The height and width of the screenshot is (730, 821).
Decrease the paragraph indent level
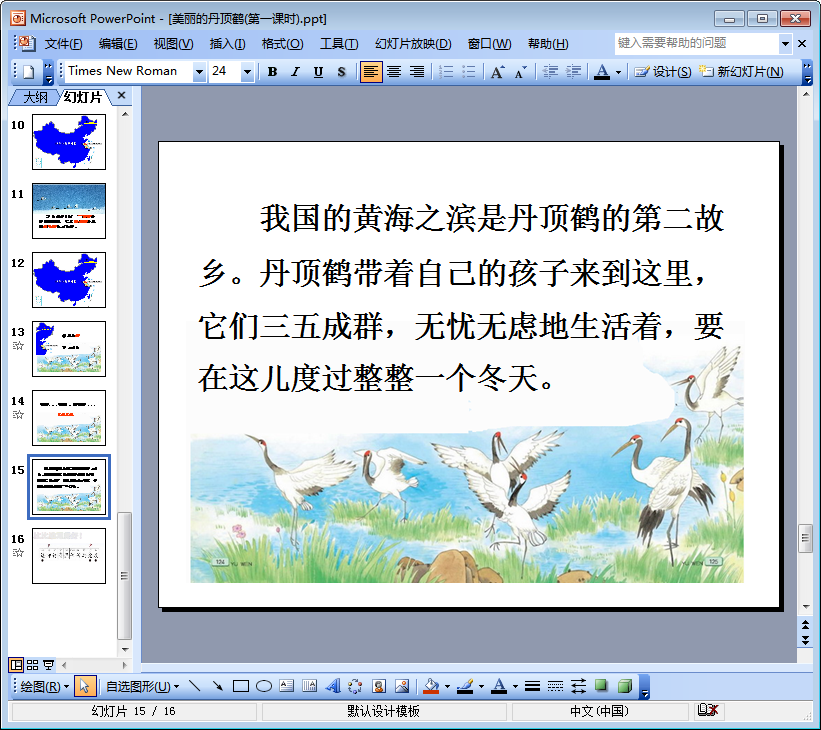550,72
